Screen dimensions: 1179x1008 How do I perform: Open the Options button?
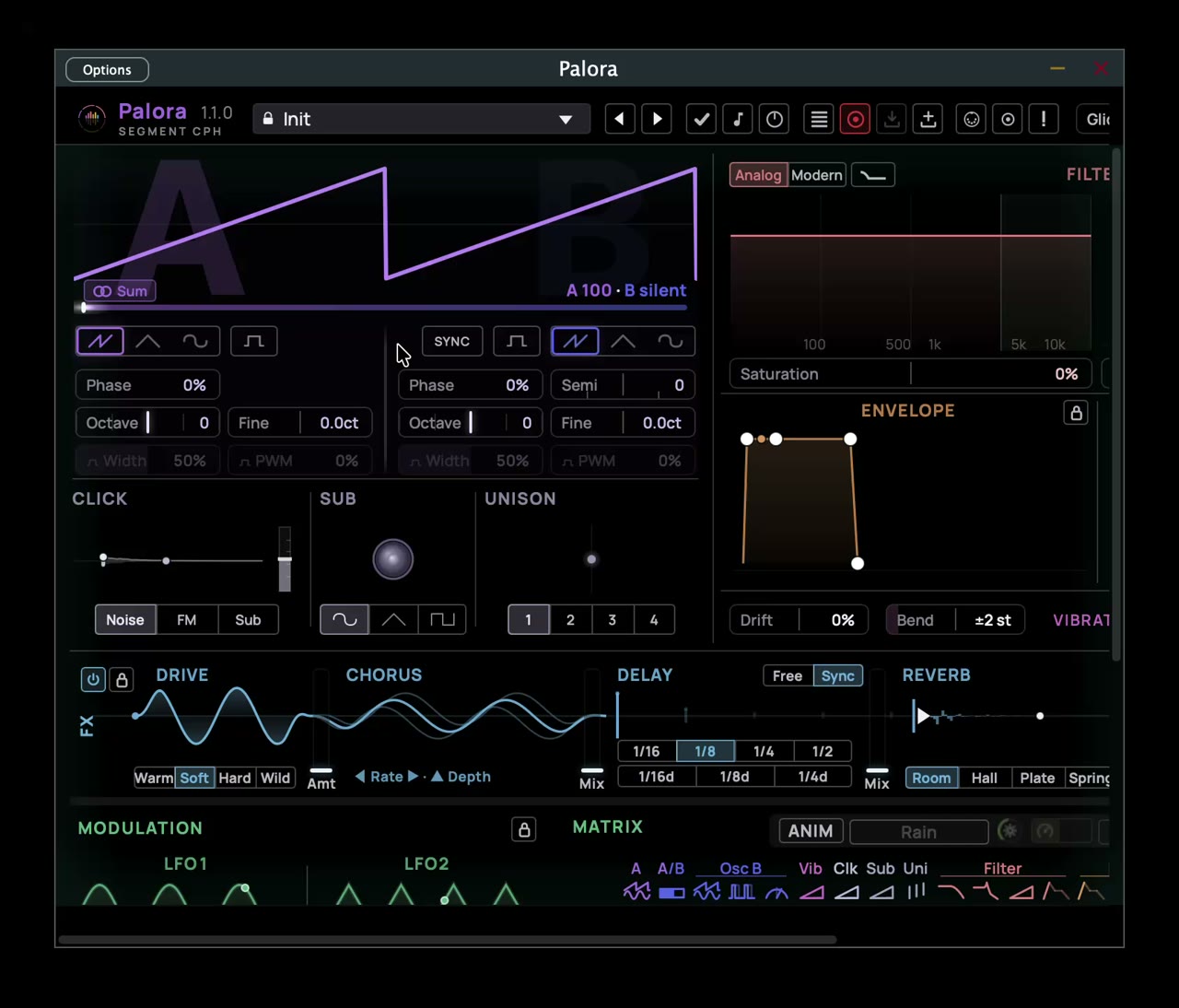coord(107,69)
